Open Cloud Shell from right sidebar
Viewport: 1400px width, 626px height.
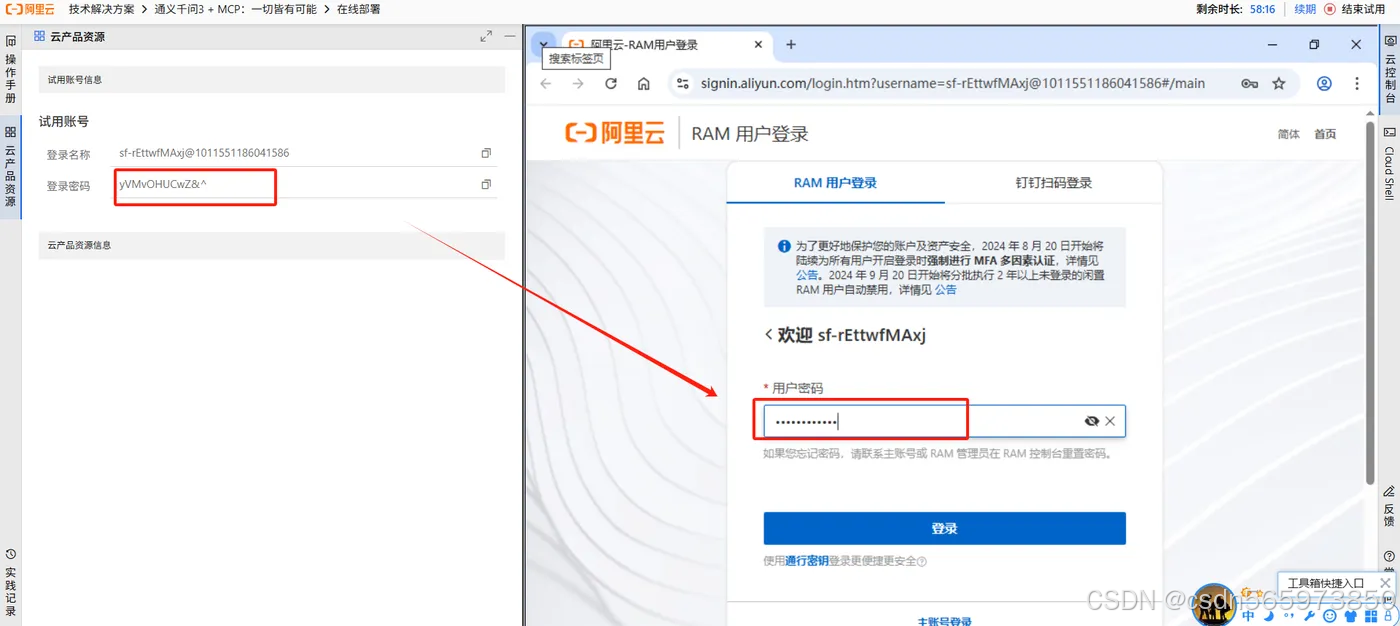(x=1390, y=163)
